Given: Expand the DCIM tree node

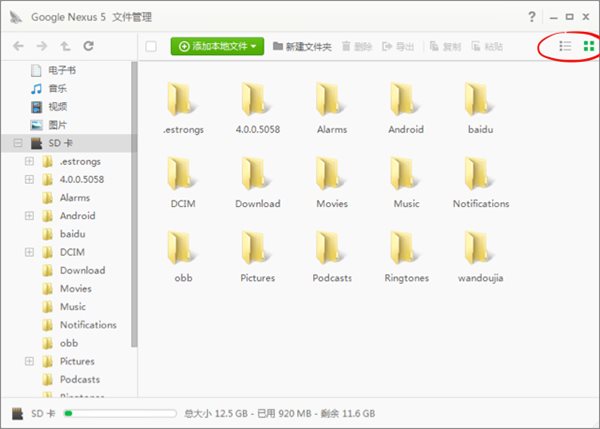Looking at the screenshot, I should click(29, 252).
